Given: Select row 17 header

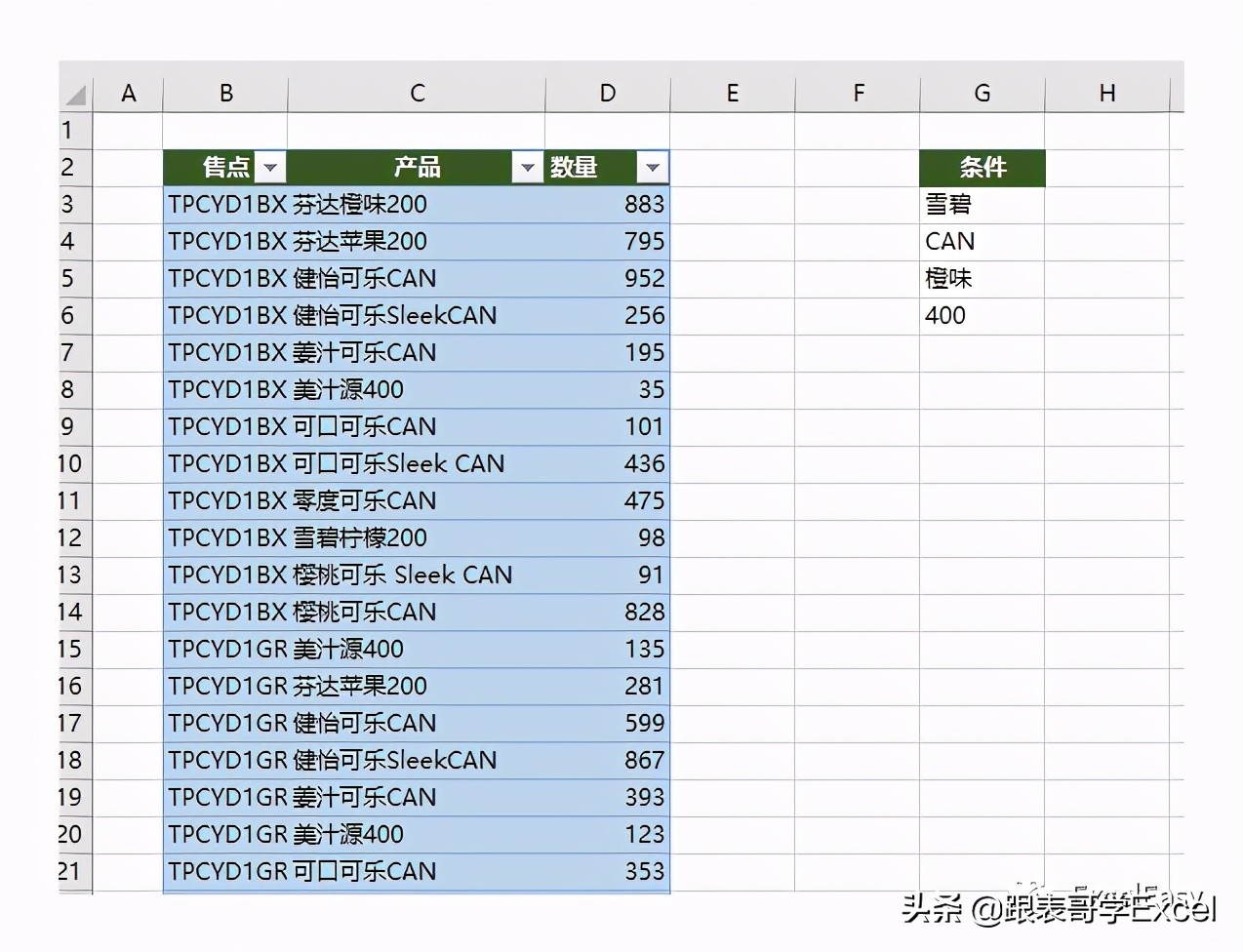Looking at the screenshot, I should [x=75, y=724].
